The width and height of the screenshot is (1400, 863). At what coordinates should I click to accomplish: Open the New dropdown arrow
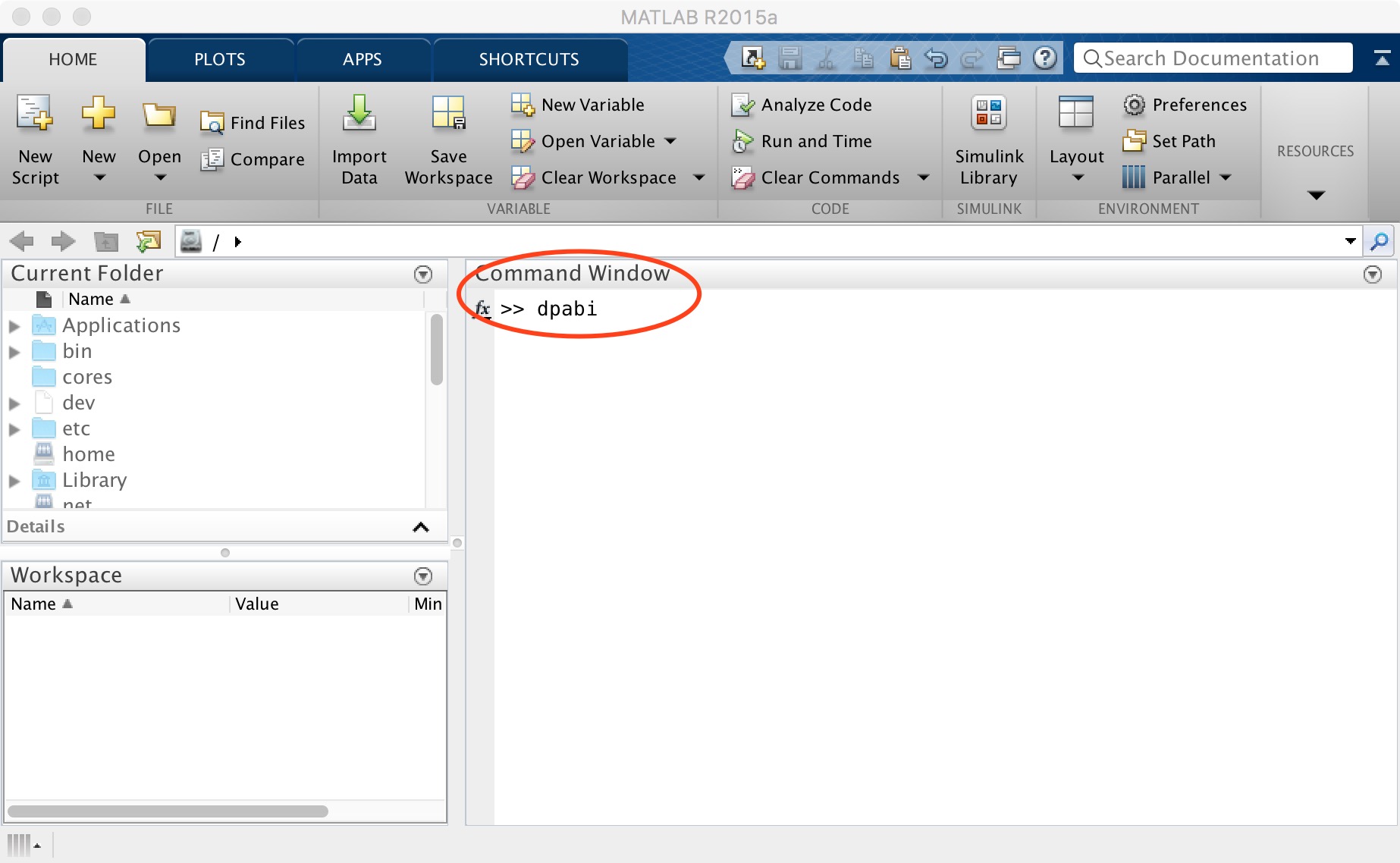point(99,177)
